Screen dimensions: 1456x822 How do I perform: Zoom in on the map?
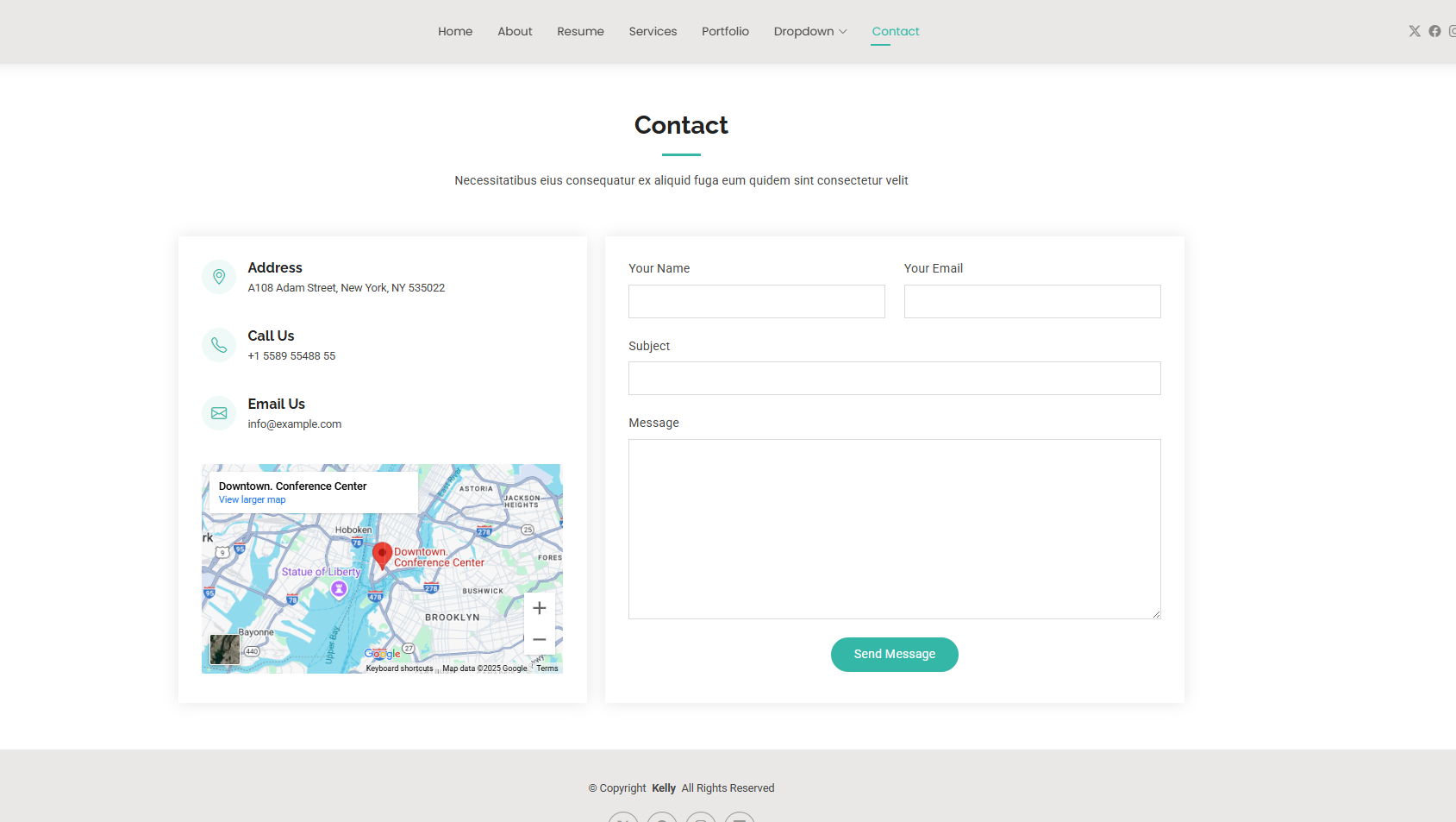540,608
